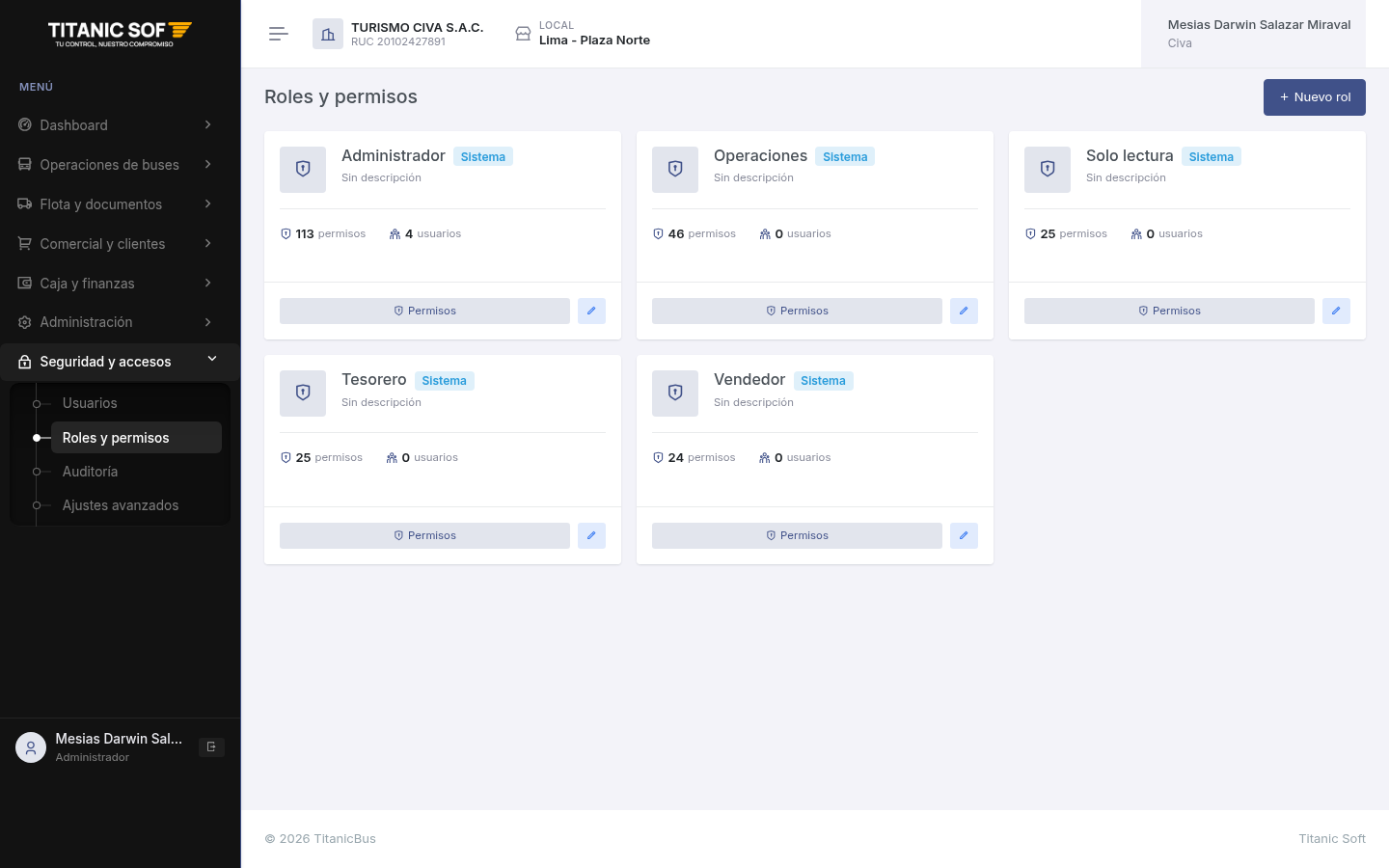The width and height of the screenshot is (1389, 868).
Task: Click the gear icon next to Administración
Action: tap(25, 322)
